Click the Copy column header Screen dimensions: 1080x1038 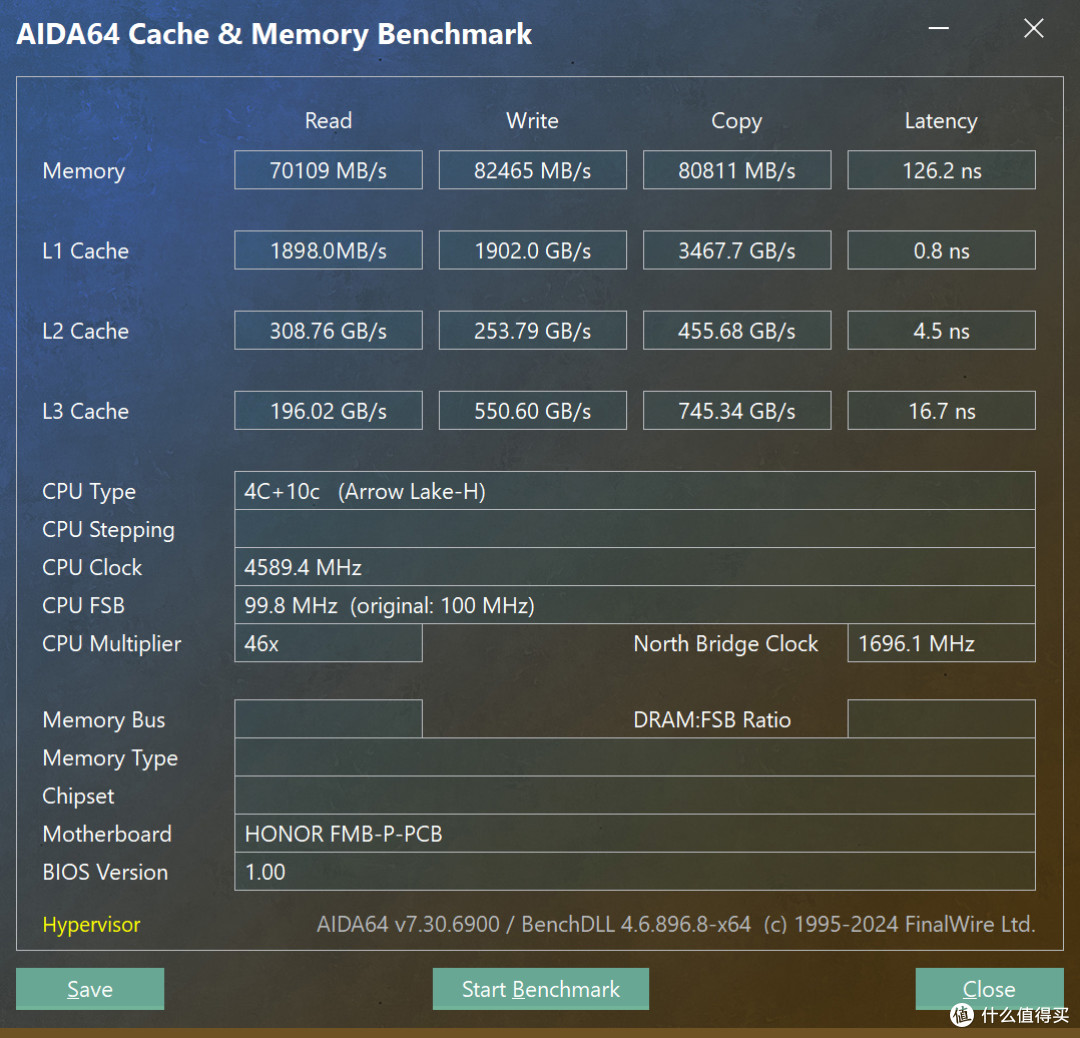click(x=736, y=121)
